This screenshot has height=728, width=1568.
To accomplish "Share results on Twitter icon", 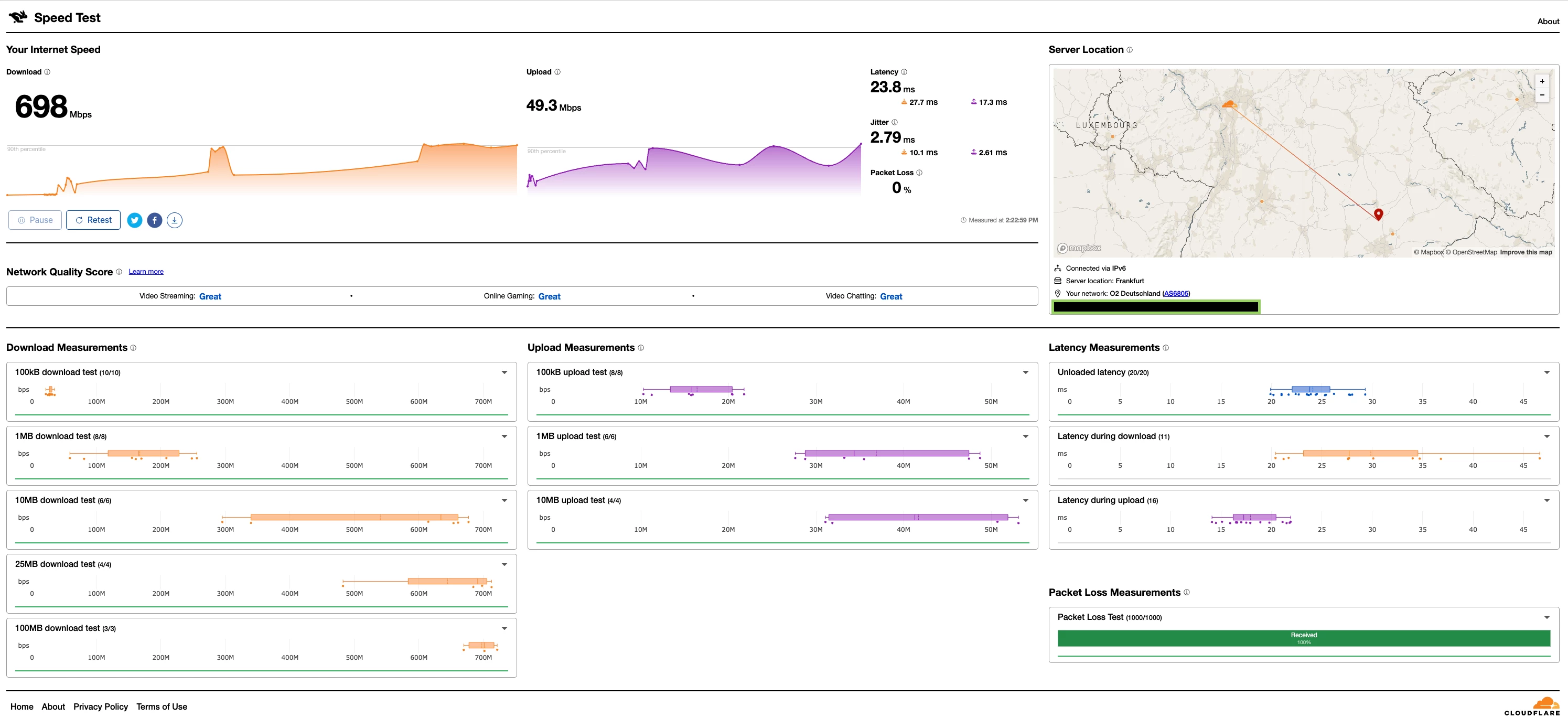I will tap(135, 220).
